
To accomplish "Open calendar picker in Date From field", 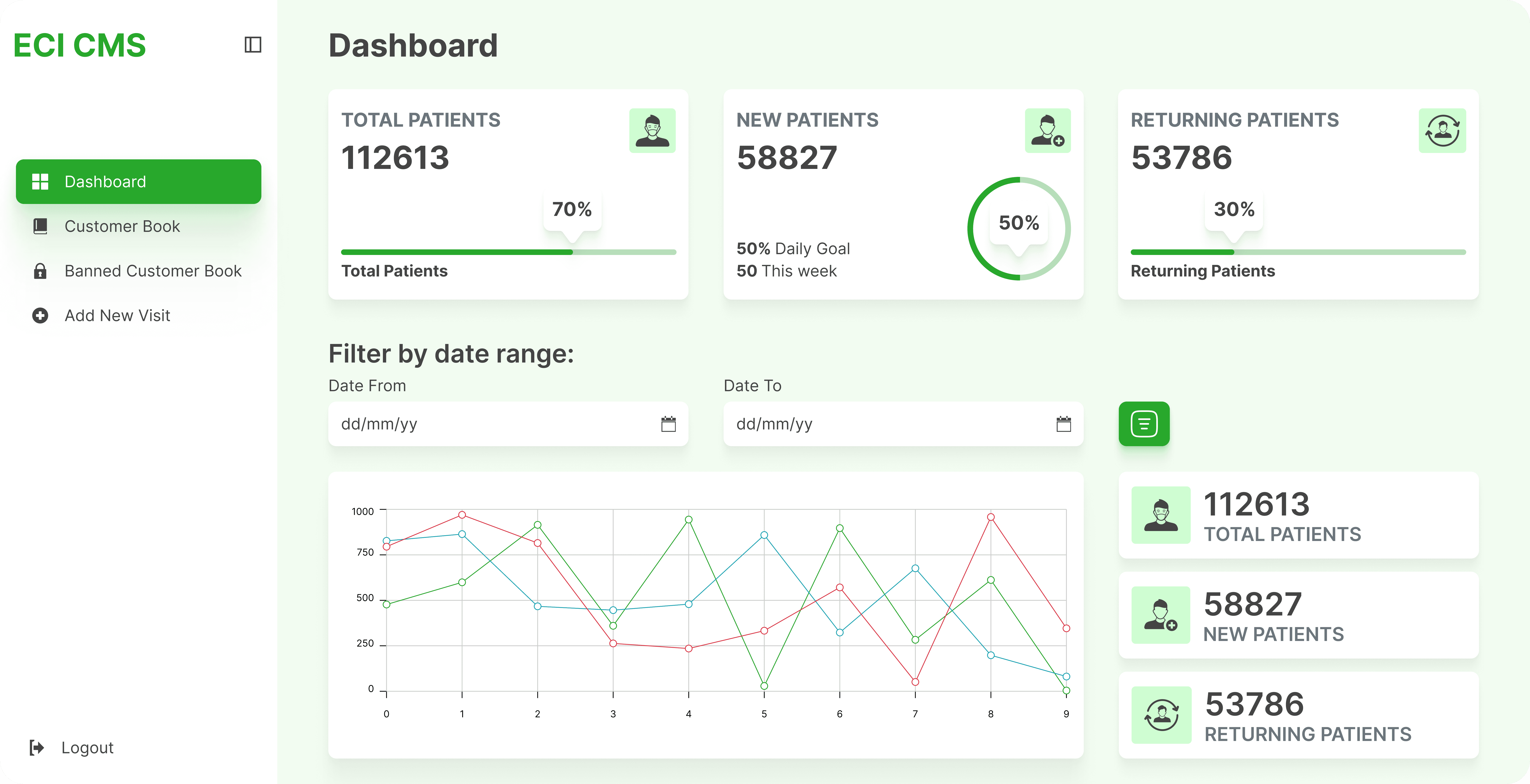I will 668,424.
